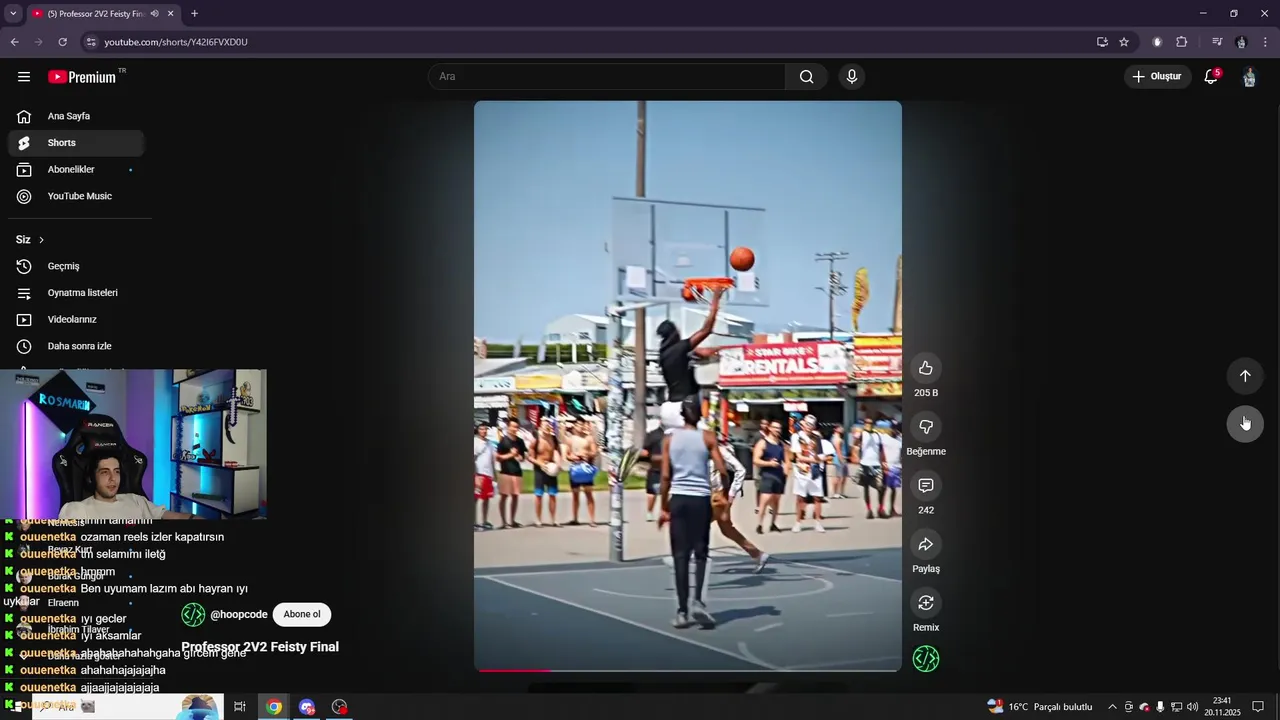1280x720 pixels.
Task: Click the search magnifier button
Action: [806, 77]
